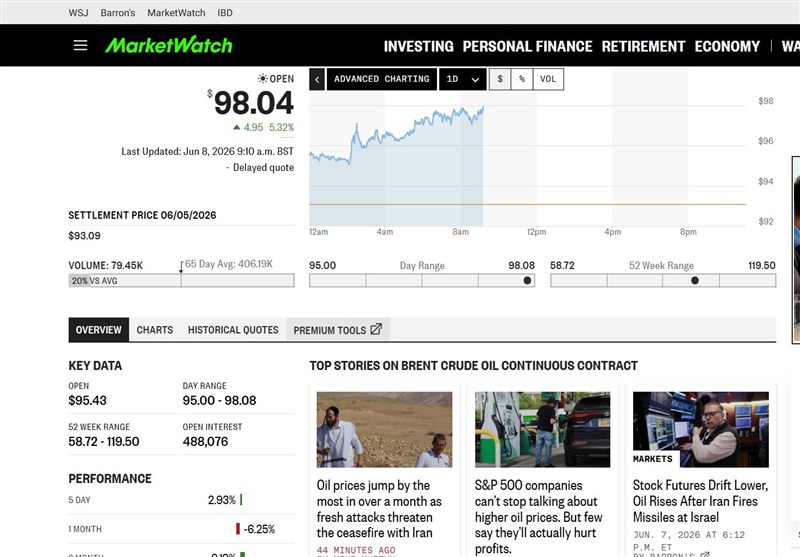Click the day range marker dot
Screen dimensions: 800x557
coord(527,281)
